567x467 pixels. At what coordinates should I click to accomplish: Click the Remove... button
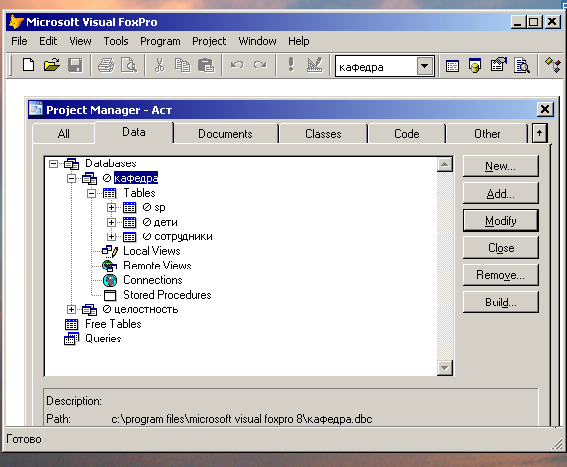pyautogui.click(x=500, y=275)
